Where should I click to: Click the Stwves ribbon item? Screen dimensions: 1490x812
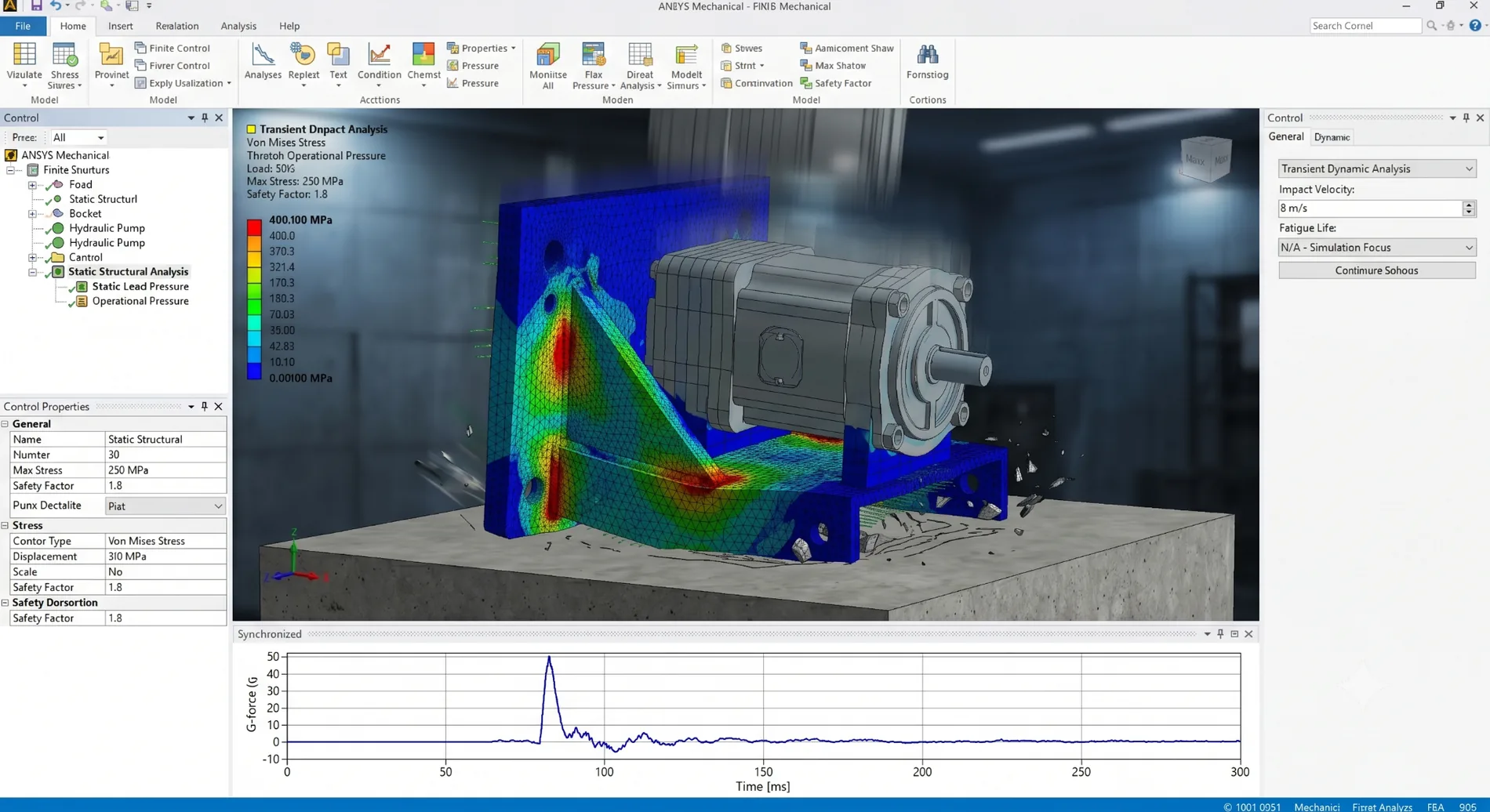[742, 48]
